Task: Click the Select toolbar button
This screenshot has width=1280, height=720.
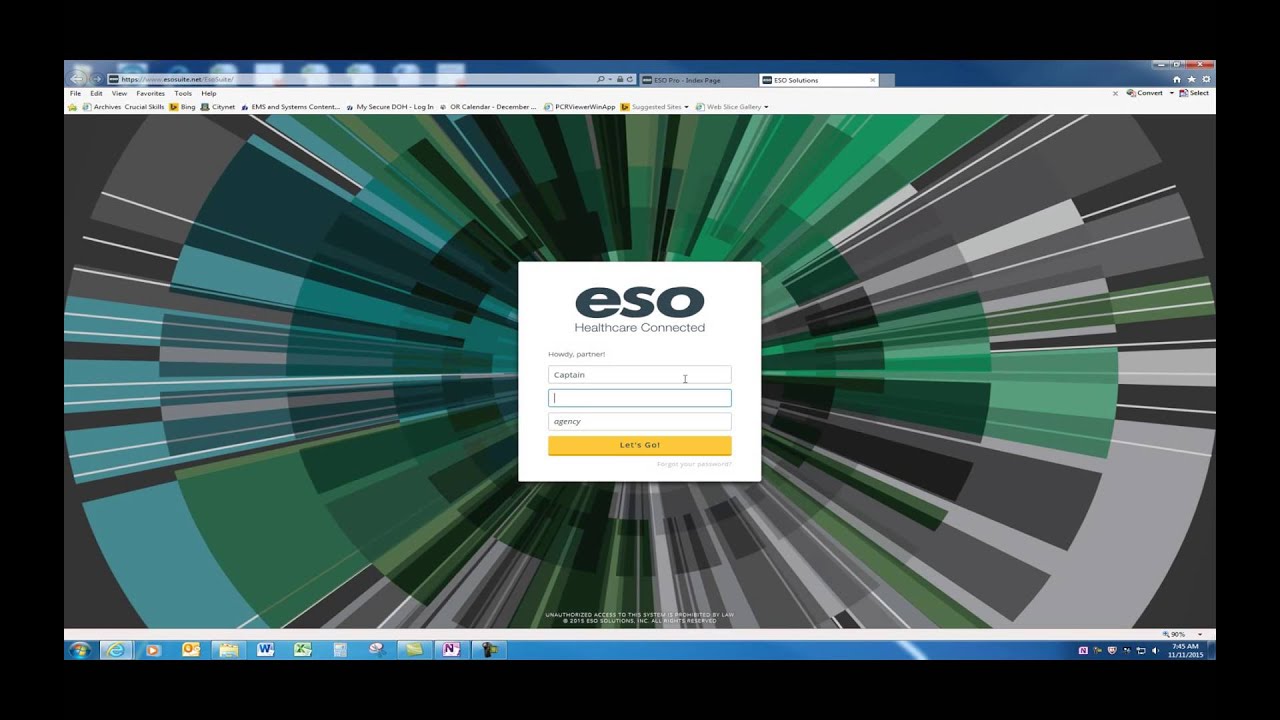Action: (1194, 93)
